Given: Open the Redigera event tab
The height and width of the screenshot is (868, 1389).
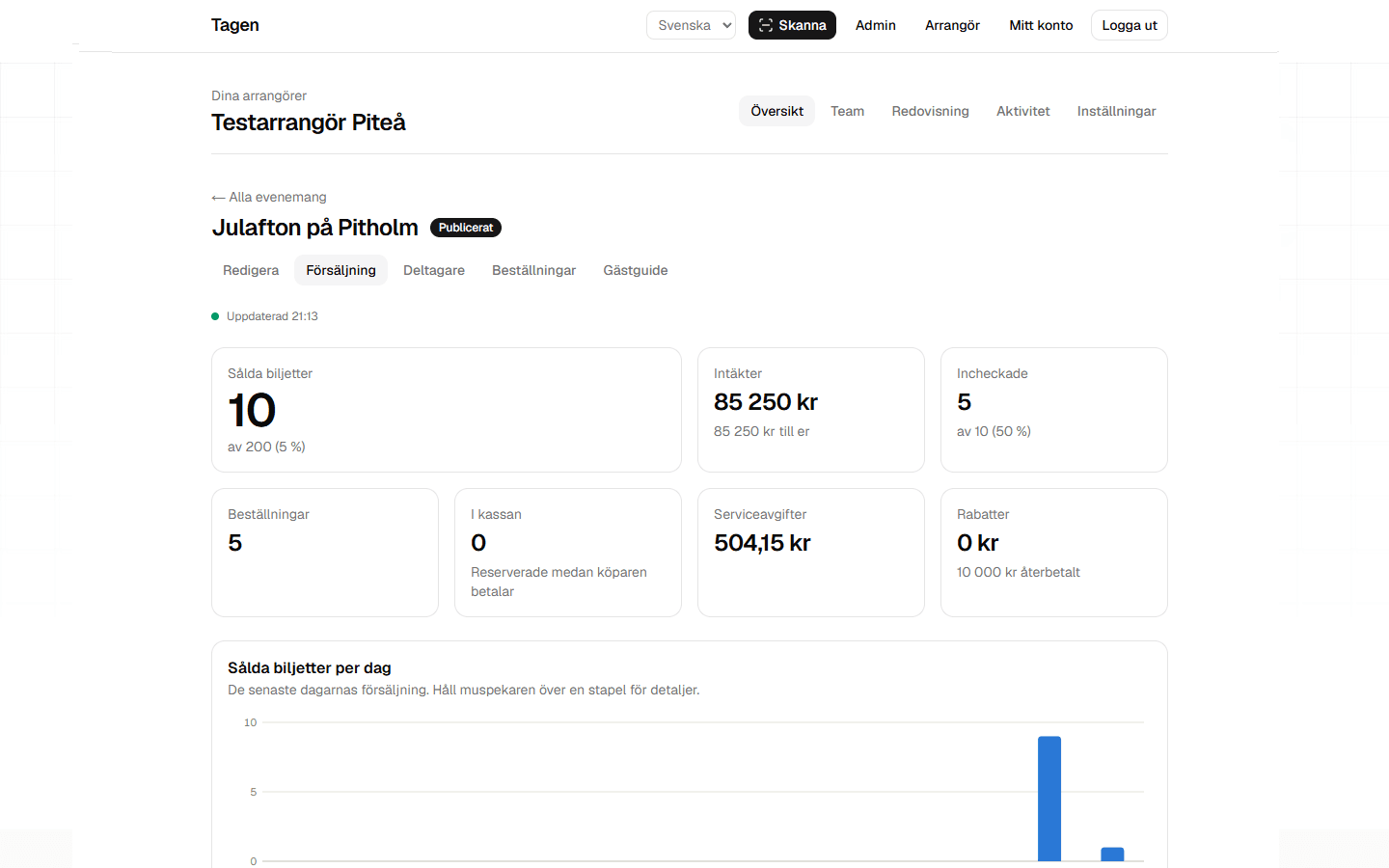Looking at the screenshot, I should click(x=251, y=270).
